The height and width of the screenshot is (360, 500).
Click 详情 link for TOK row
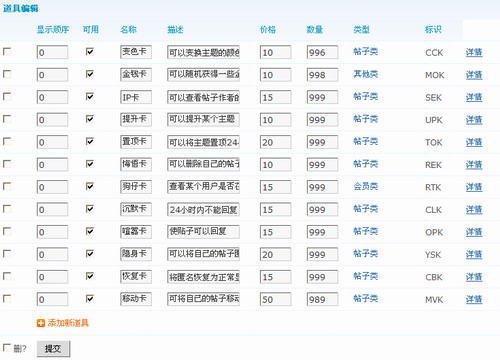click(474, 142)
